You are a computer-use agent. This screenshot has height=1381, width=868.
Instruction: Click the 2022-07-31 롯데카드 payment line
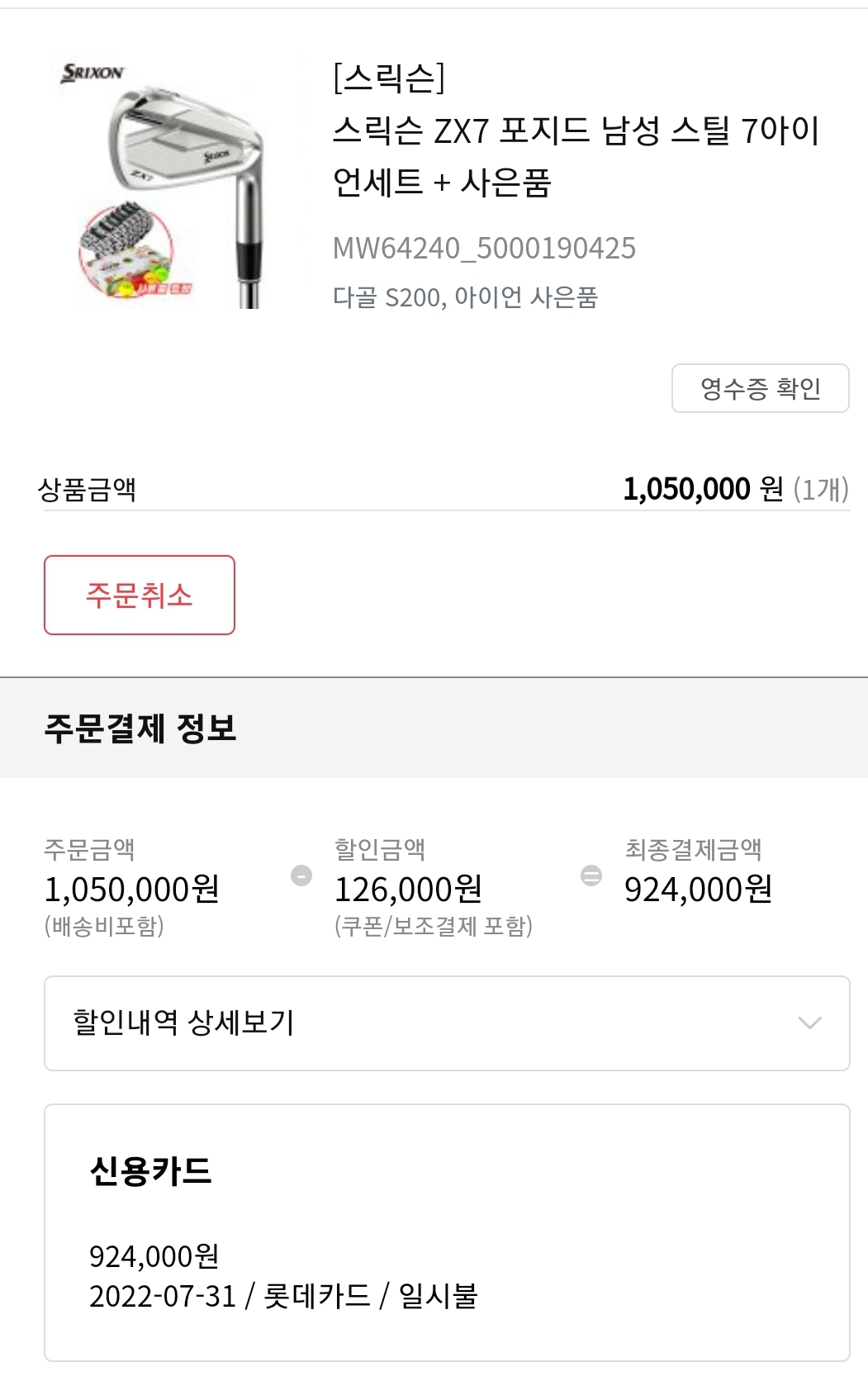tap(283, 1296)
